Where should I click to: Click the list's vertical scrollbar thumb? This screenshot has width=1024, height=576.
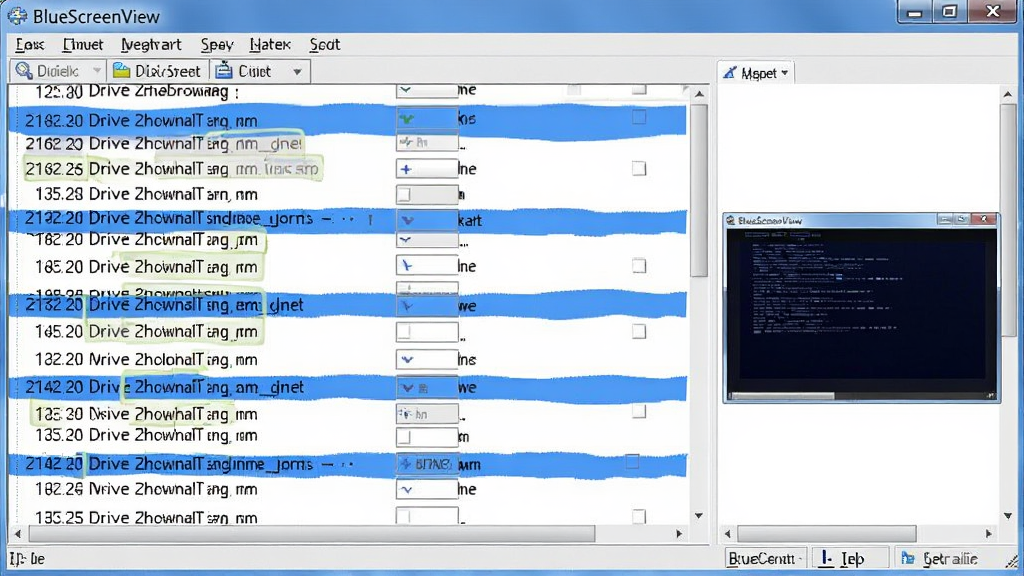pos(699,189)
